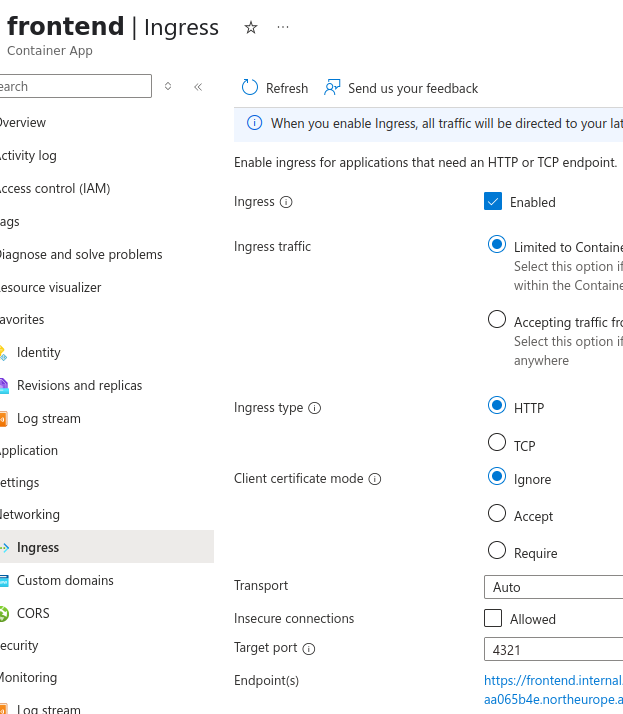Image resolution: width=623 pixels, height=714 pixels.
Task: Open the more options ellipsis menu
Action: click(x=283, y=27)
